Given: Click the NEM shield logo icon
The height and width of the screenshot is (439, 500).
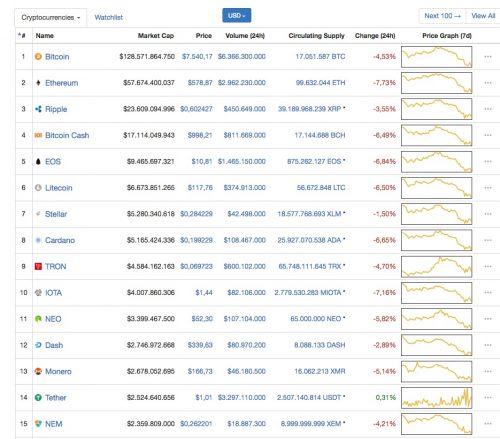Looking at the screenshot, I should point(38,424).
